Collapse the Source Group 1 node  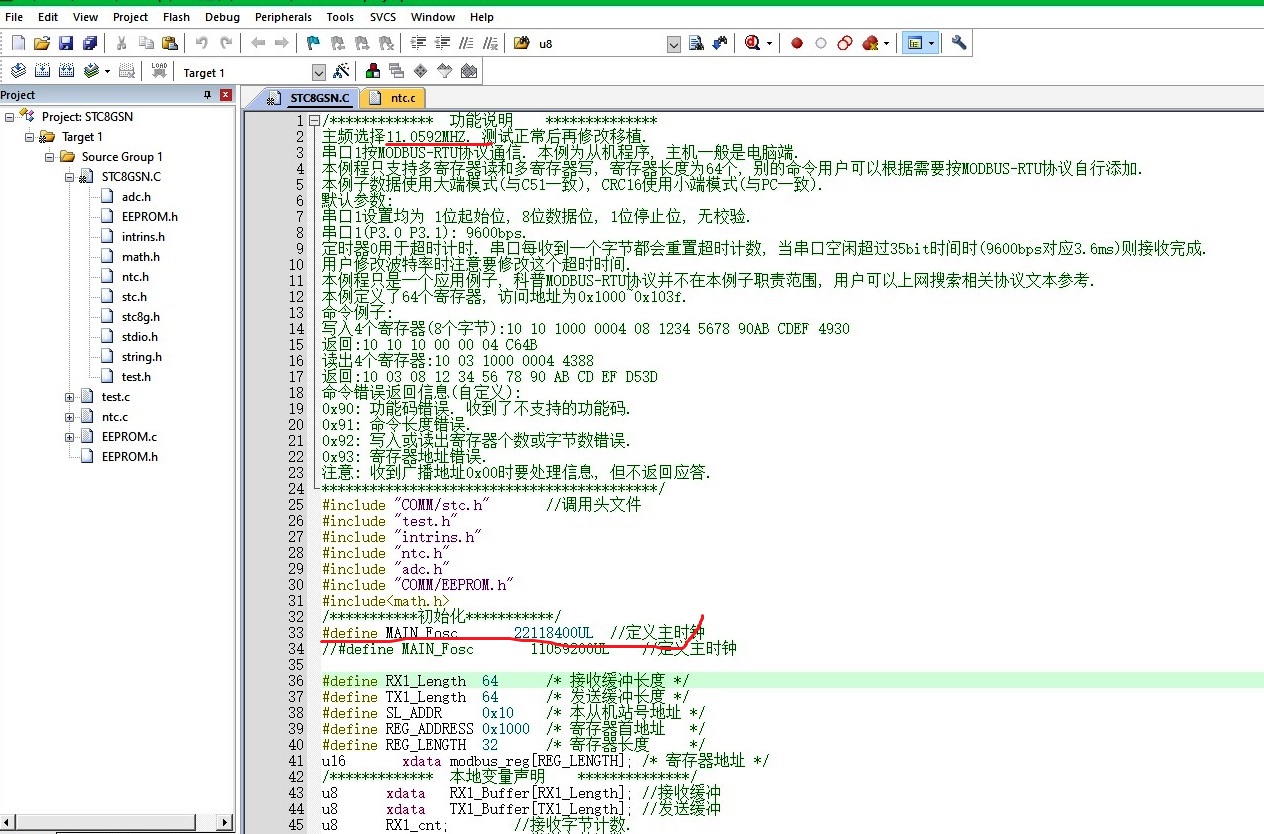click(49, 157)
